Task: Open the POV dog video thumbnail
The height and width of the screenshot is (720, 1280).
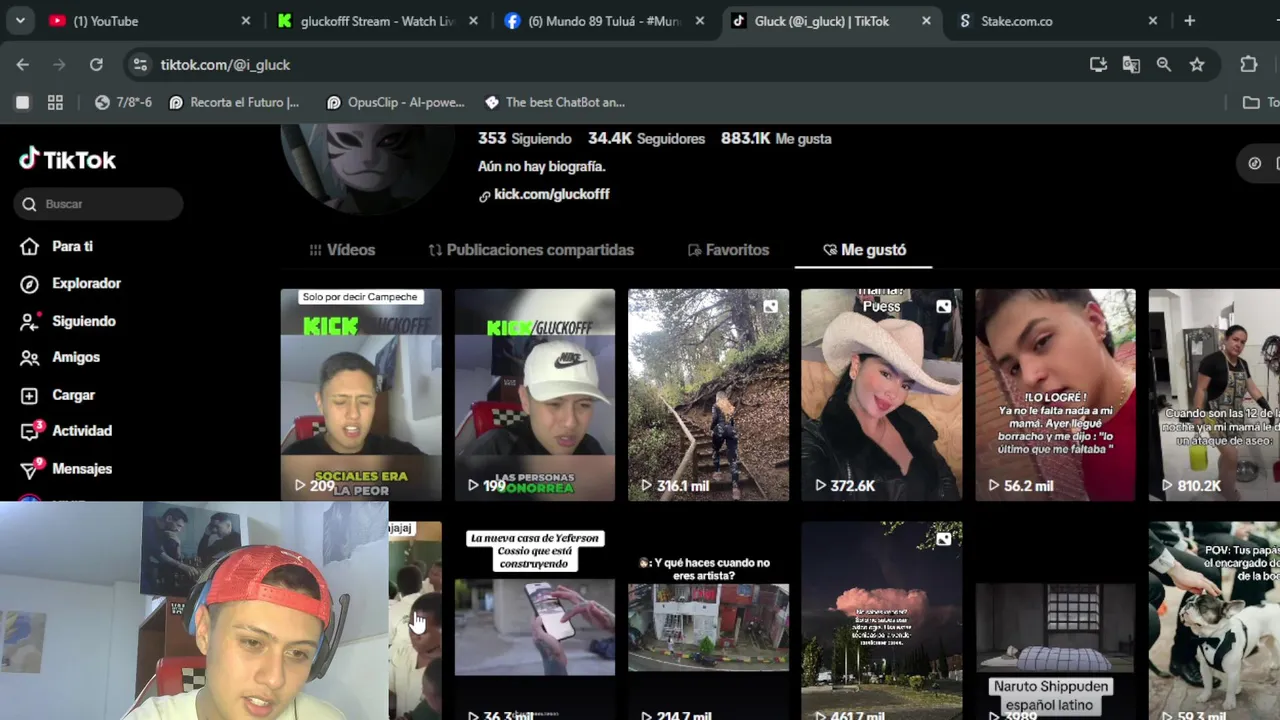Action: point(1214,620)
